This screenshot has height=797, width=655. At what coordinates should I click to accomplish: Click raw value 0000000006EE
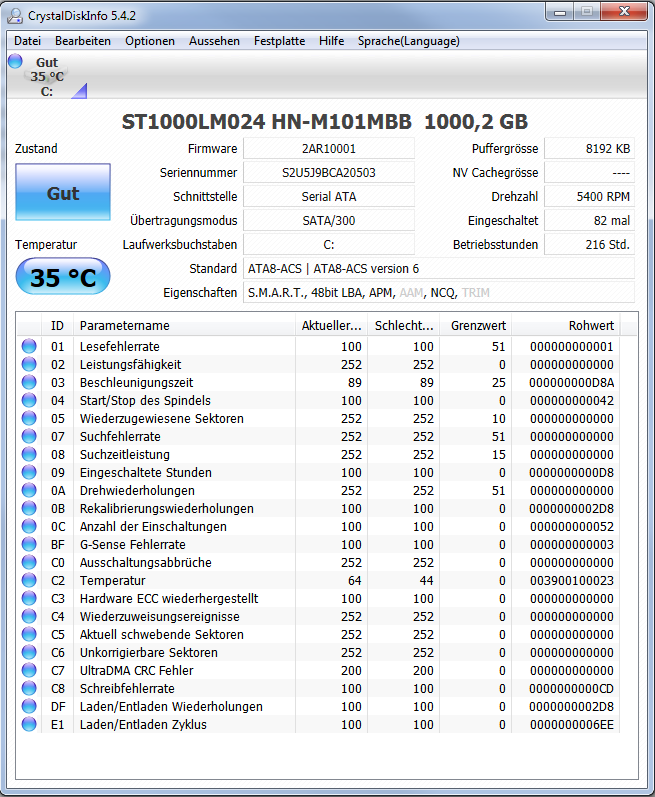[572, 724]
